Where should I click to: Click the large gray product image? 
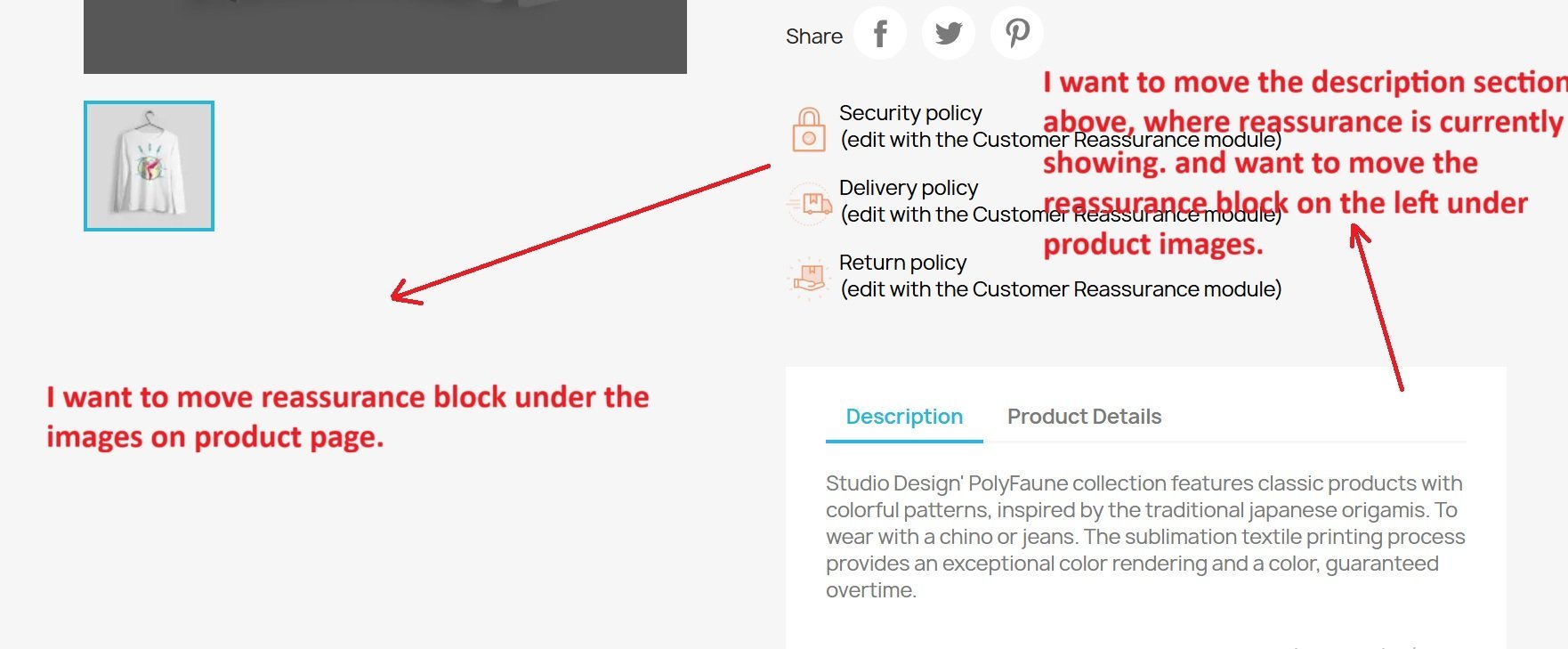click(x=385, y=37)
